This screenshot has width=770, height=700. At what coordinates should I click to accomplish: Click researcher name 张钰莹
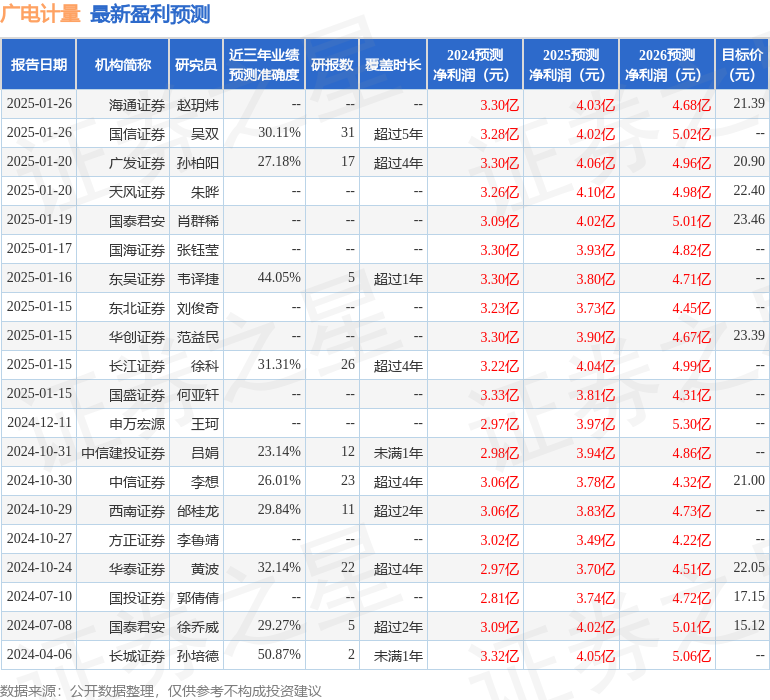pyautogui.click(x=197, y=250)
